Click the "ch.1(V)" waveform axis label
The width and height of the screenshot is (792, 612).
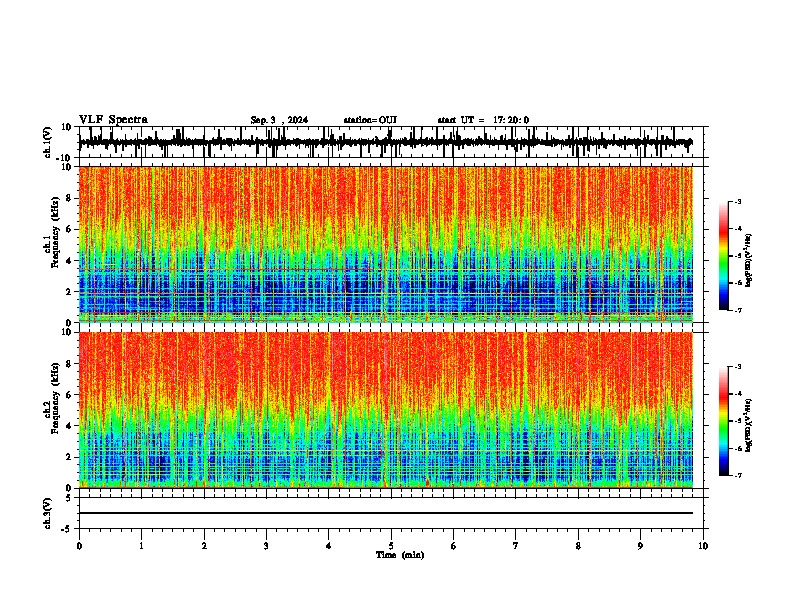[48, 142]
